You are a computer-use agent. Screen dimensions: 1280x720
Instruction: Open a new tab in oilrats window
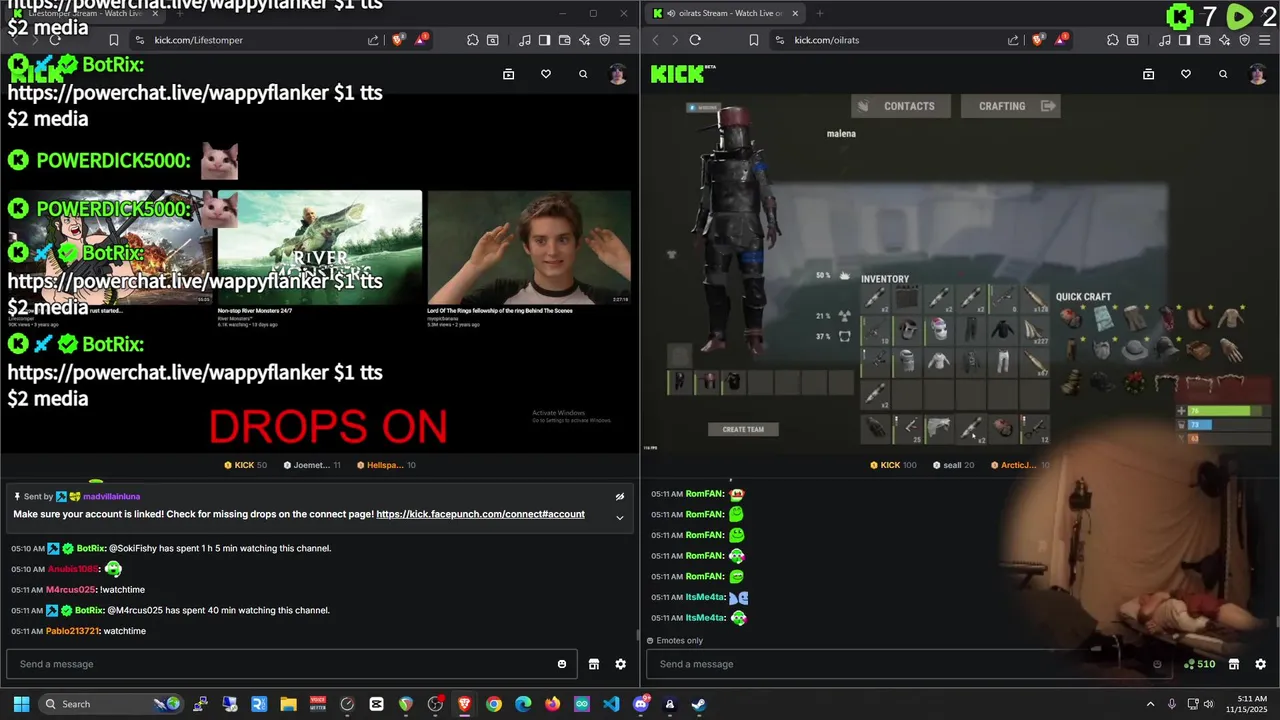(x=819, y=13)
